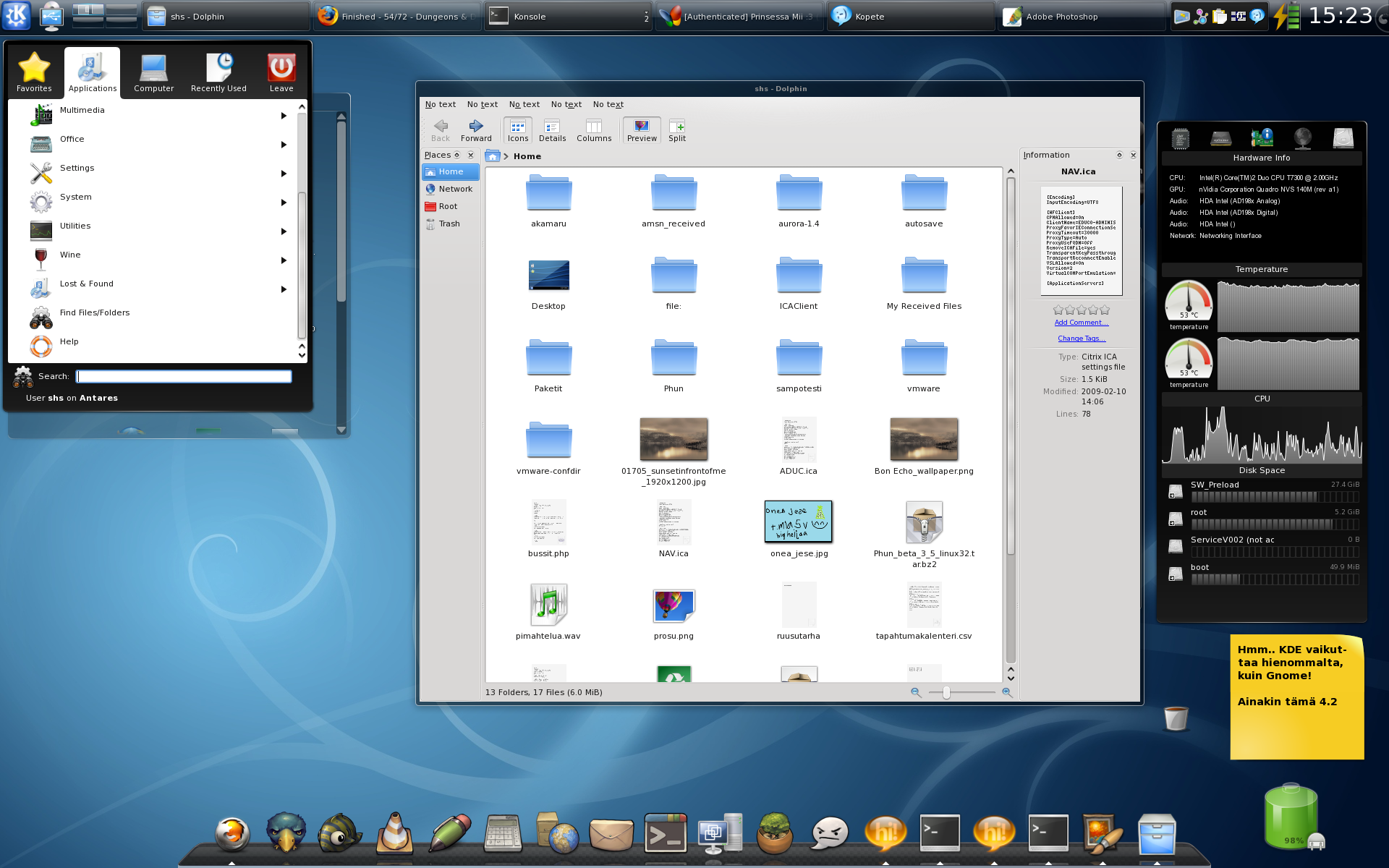The width and height of the screenshot is (1389, 868).
Task: Expand the Multimedia submenu
Action: 284,116
